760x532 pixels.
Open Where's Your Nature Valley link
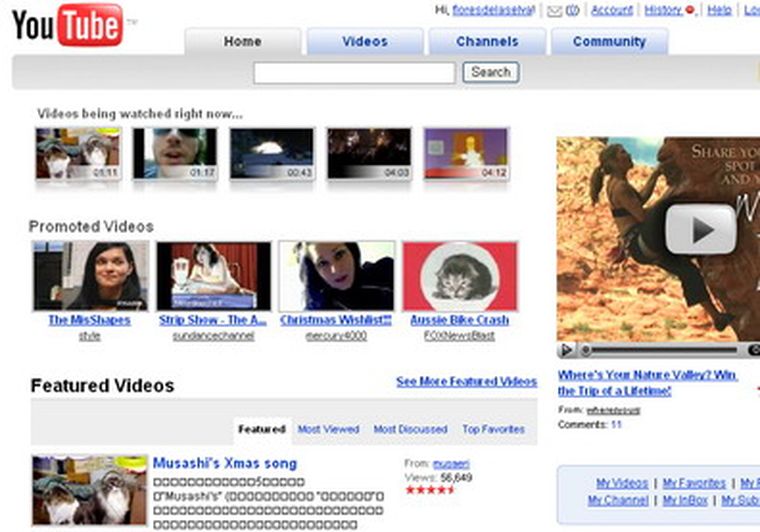pos(648,383)
